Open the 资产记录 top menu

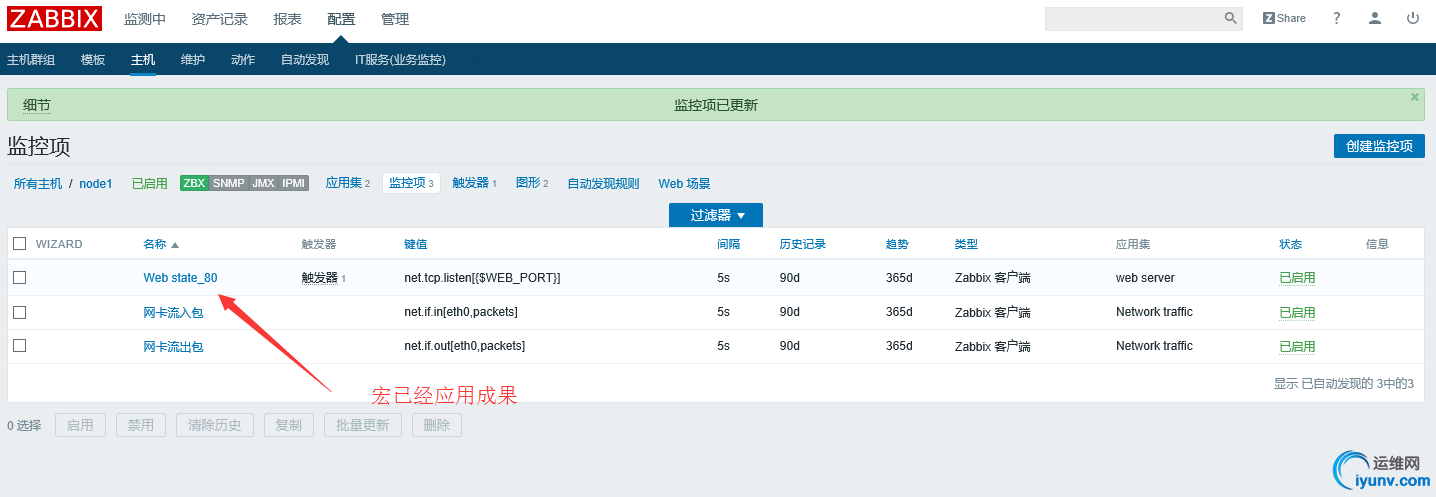click(x=220, y=19)
